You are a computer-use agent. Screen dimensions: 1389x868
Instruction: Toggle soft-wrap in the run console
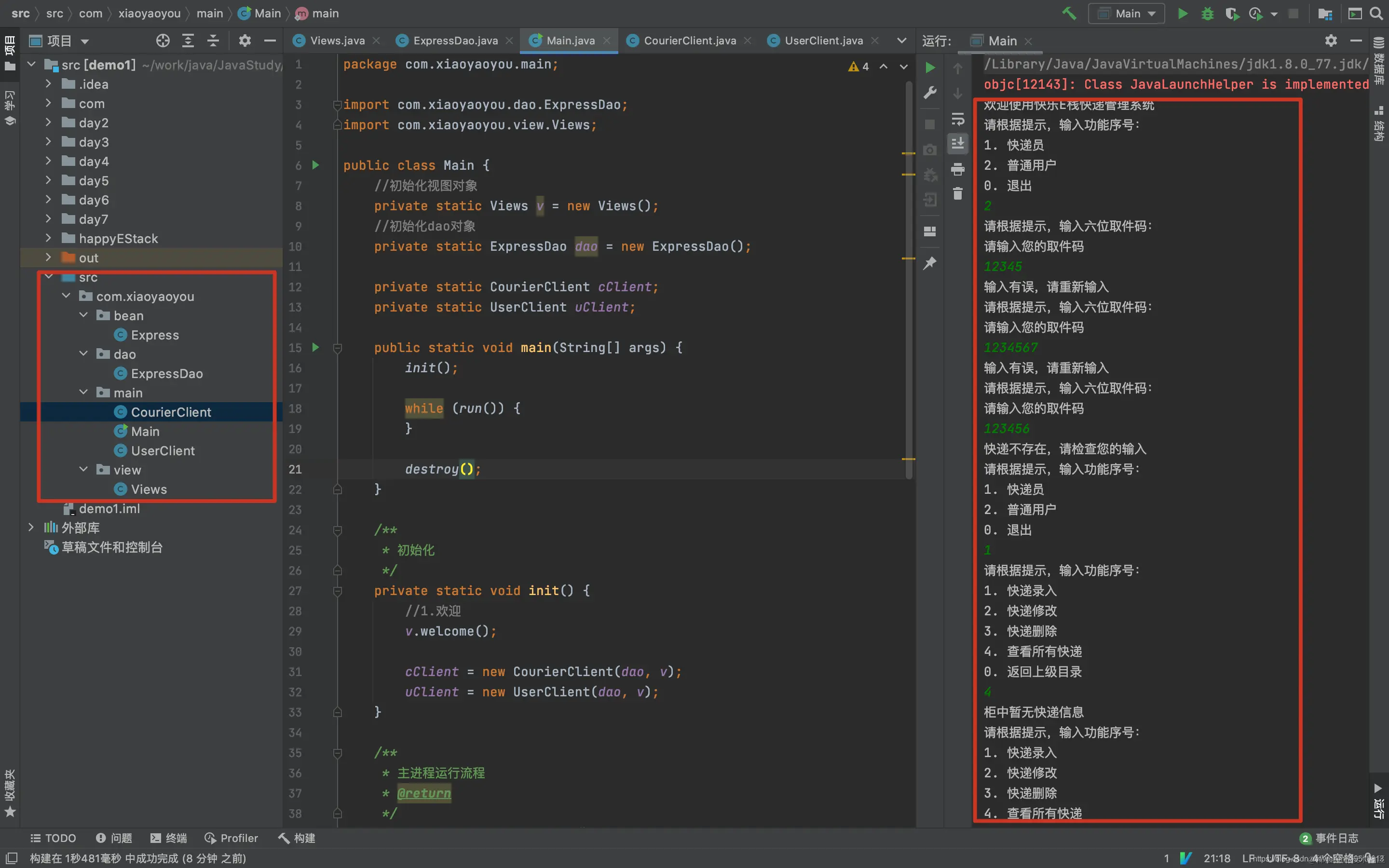[957, 119]
